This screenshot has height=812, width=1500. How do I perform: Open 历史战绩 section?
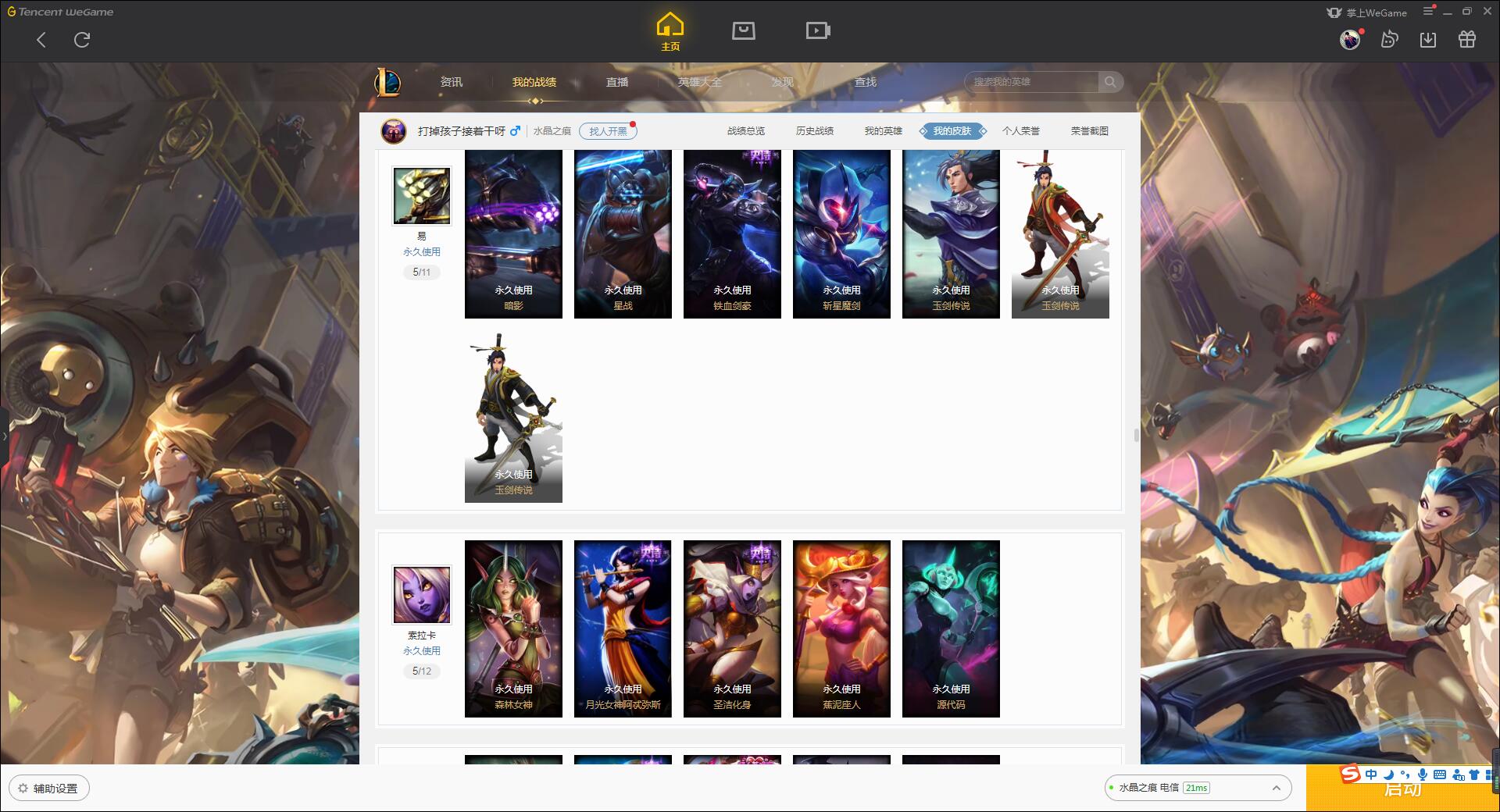pyautogui.click(x=815, y=131)
